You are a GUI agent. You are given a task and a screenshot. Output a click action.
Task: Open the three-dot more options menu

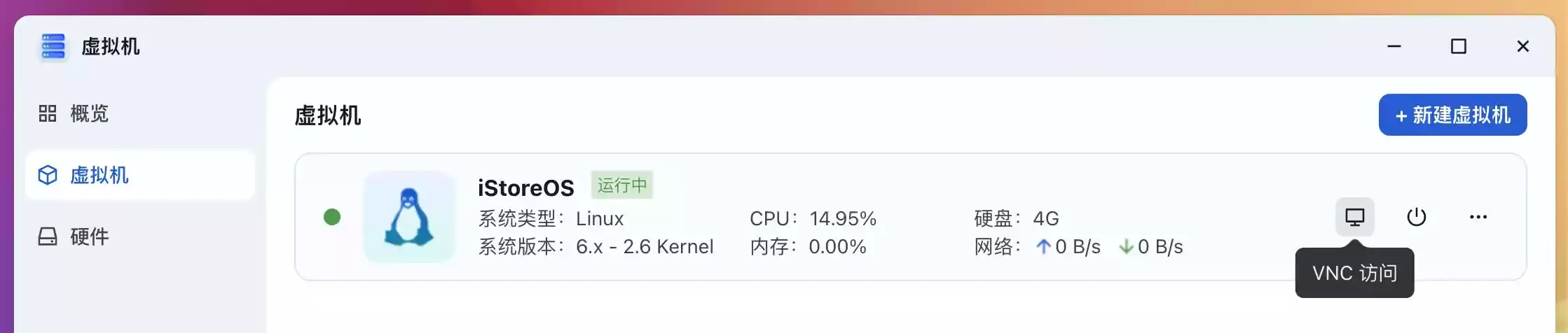1478,217
